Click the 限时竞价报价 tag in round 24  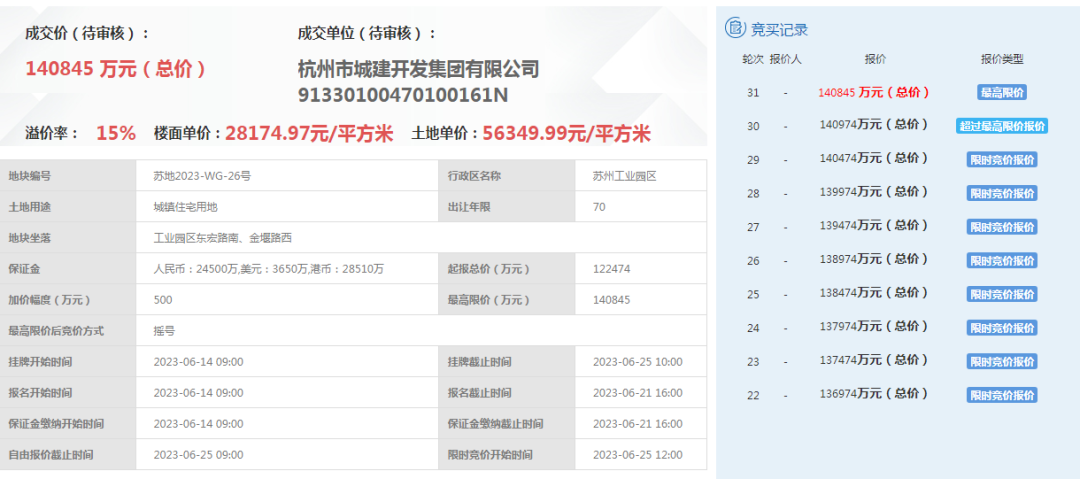pyautogui.click(x=1002, y=327)
